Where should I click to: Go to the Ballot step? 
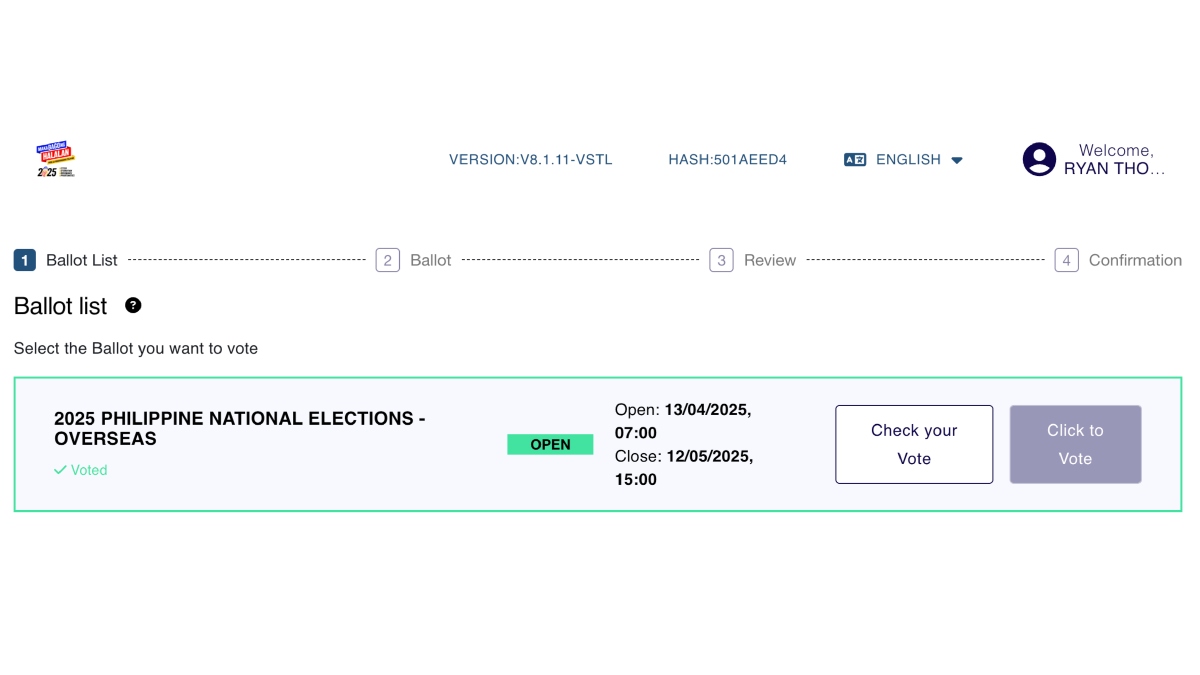click(431, 260)
